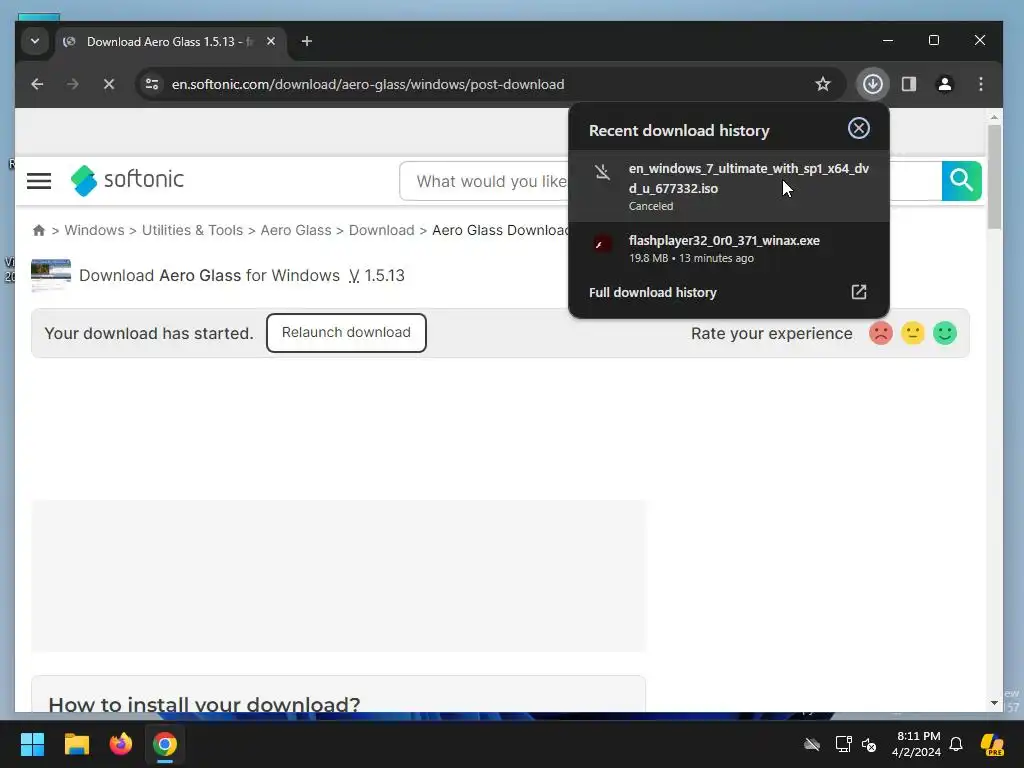
Task: Bookmark this page with star icon
Action: point(823,84)
